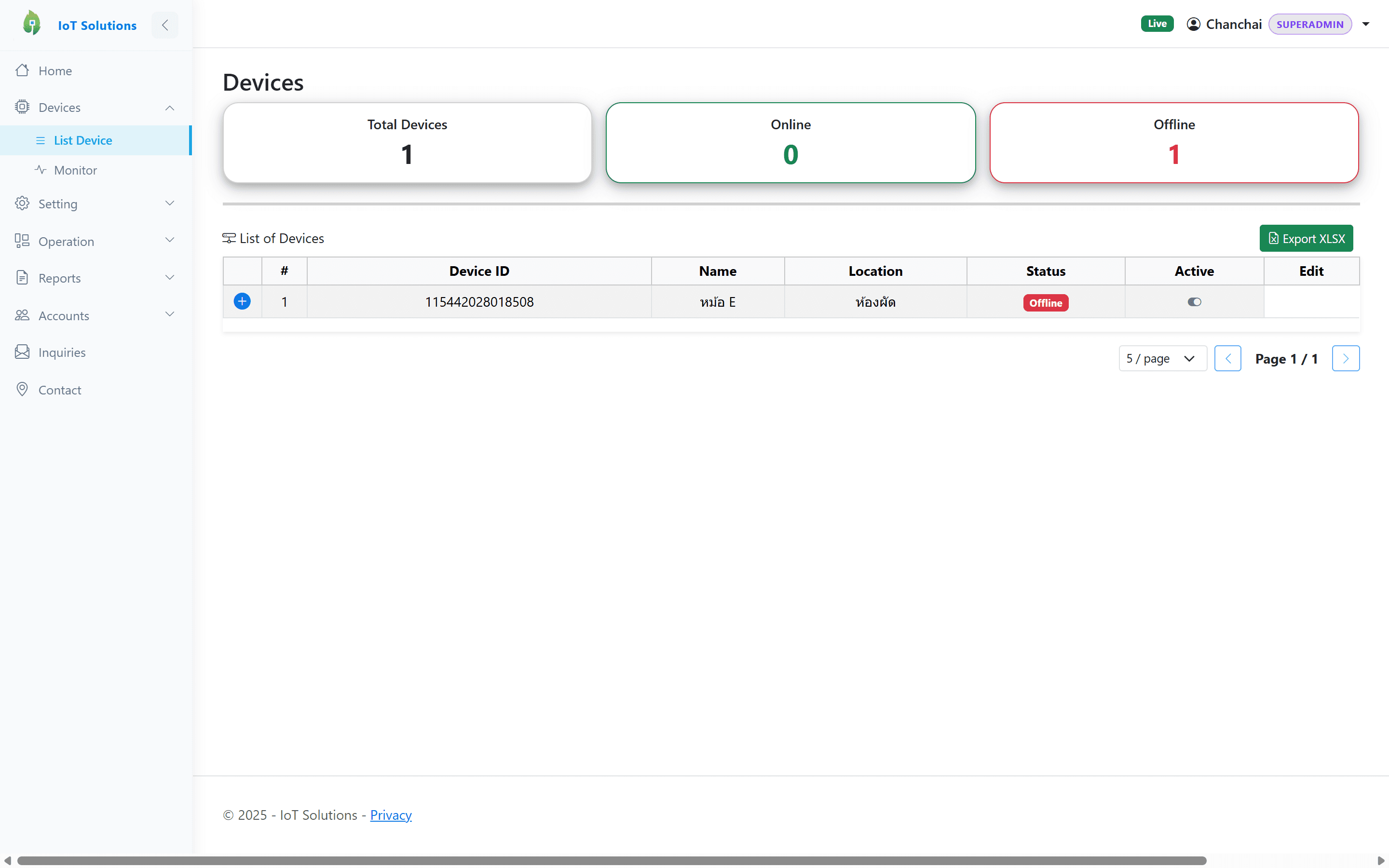Expand the Setting menu chevron
Viewport: 1389px width, 868px height.
click(x=170, y=203)
